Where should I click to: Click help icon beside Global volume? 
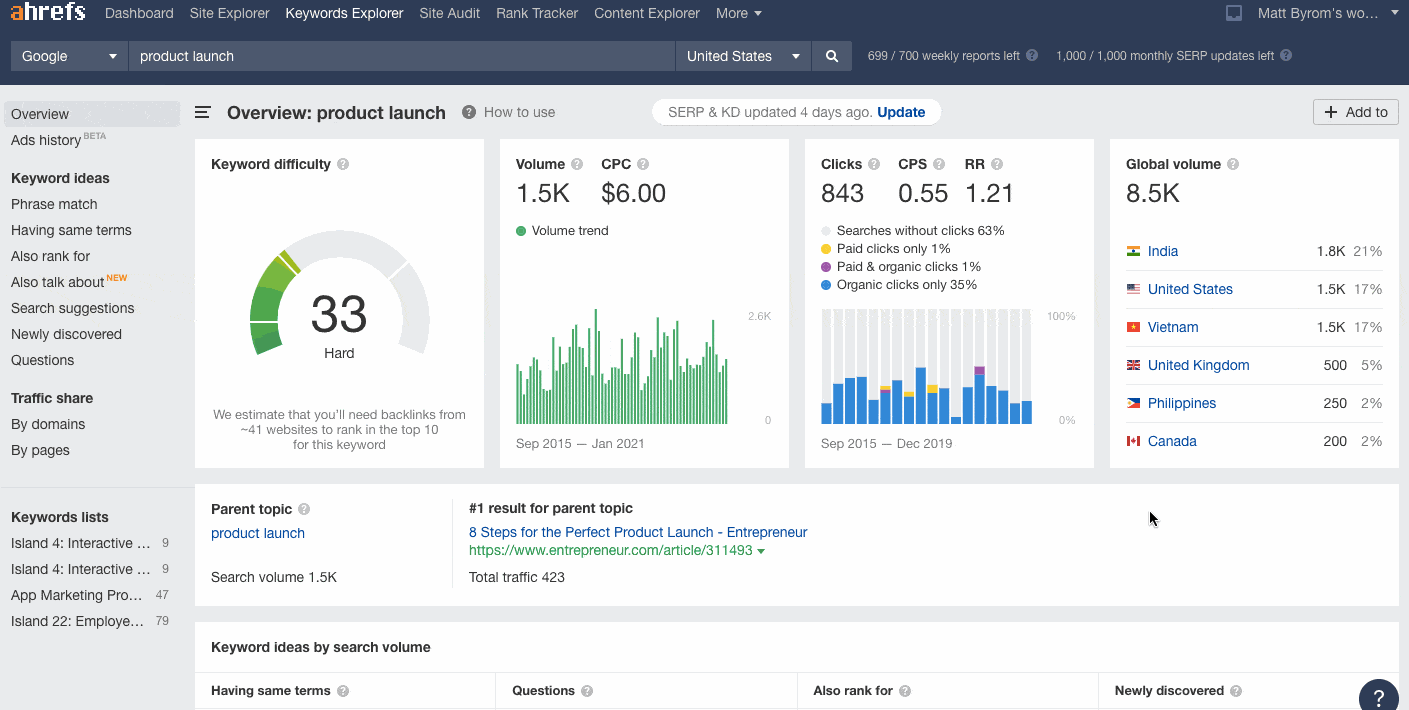pyautogui.click(x=1233, y=164)
